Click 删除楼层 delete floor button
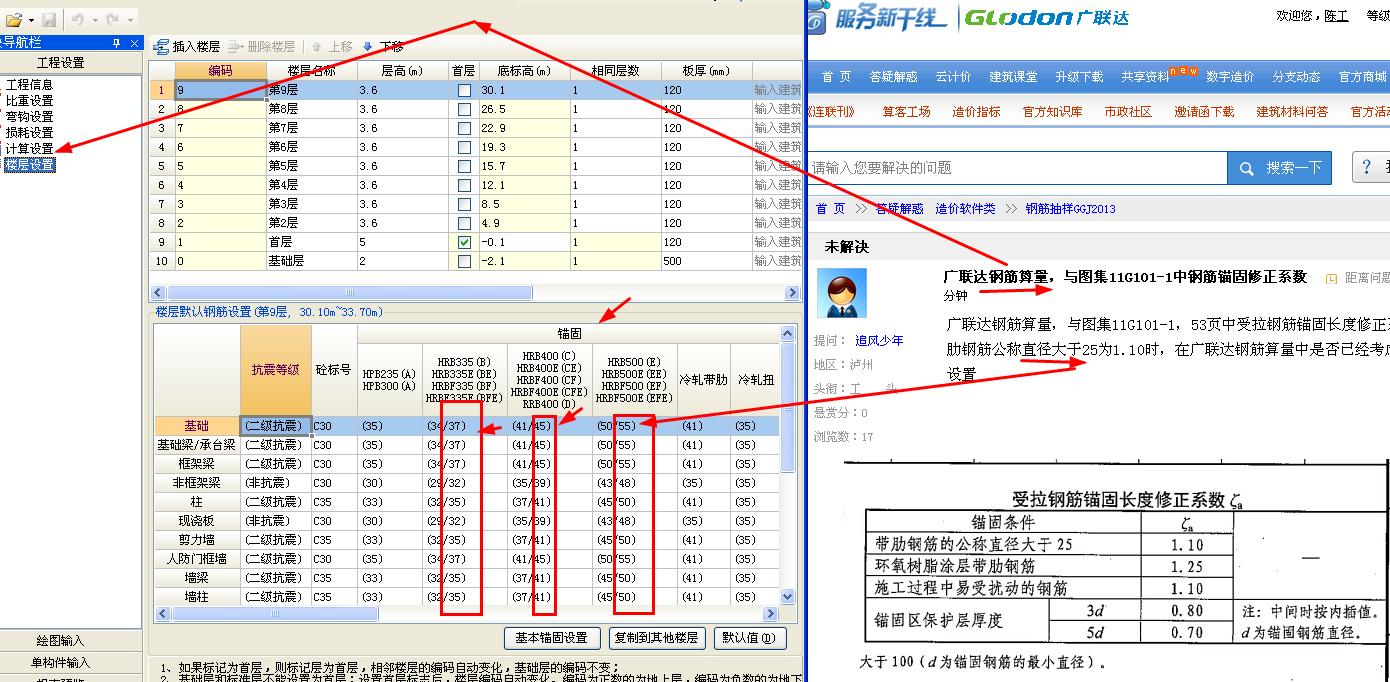Screen dimensions: 1390x682 [x=262, y=47]
